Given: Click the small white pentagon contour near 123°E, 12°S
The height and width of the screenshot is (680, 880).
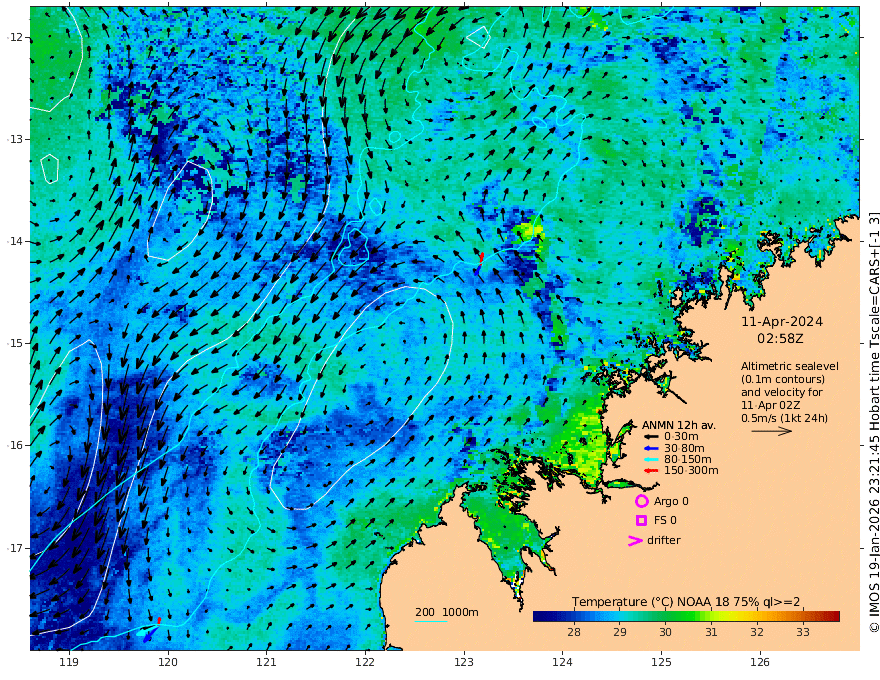Looking at the screenshot, I should coord(479,37).
